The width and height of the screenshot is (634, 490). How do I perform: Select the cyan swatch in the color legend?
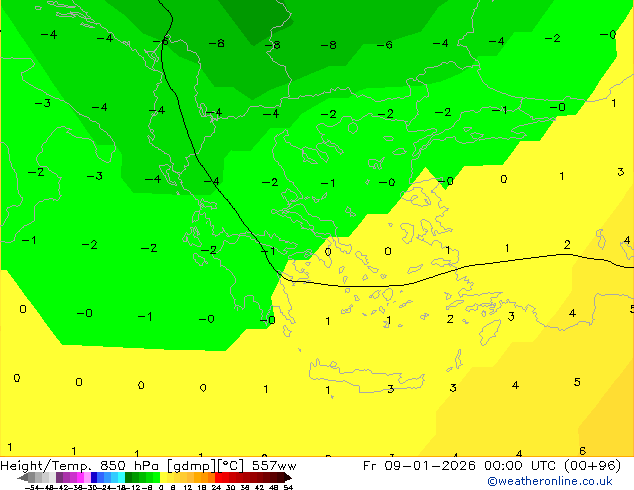(x=121, y=477)
